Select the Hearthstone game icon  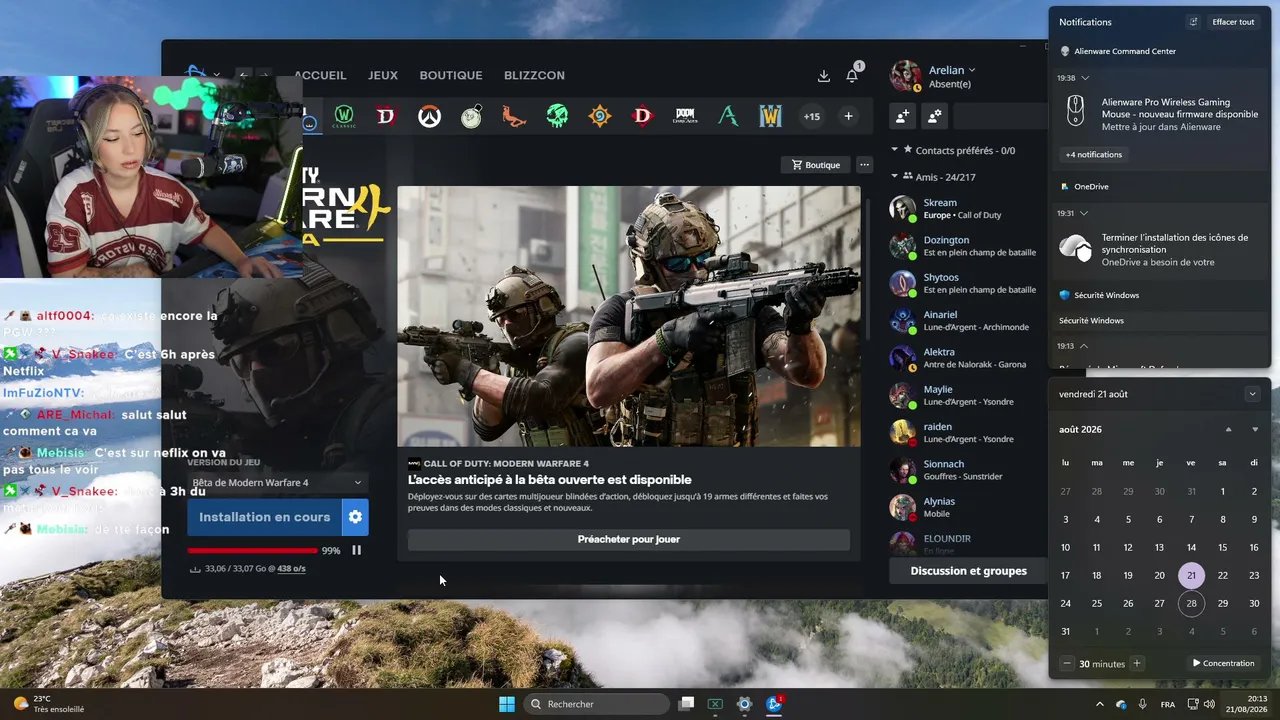tap(600, 116)
